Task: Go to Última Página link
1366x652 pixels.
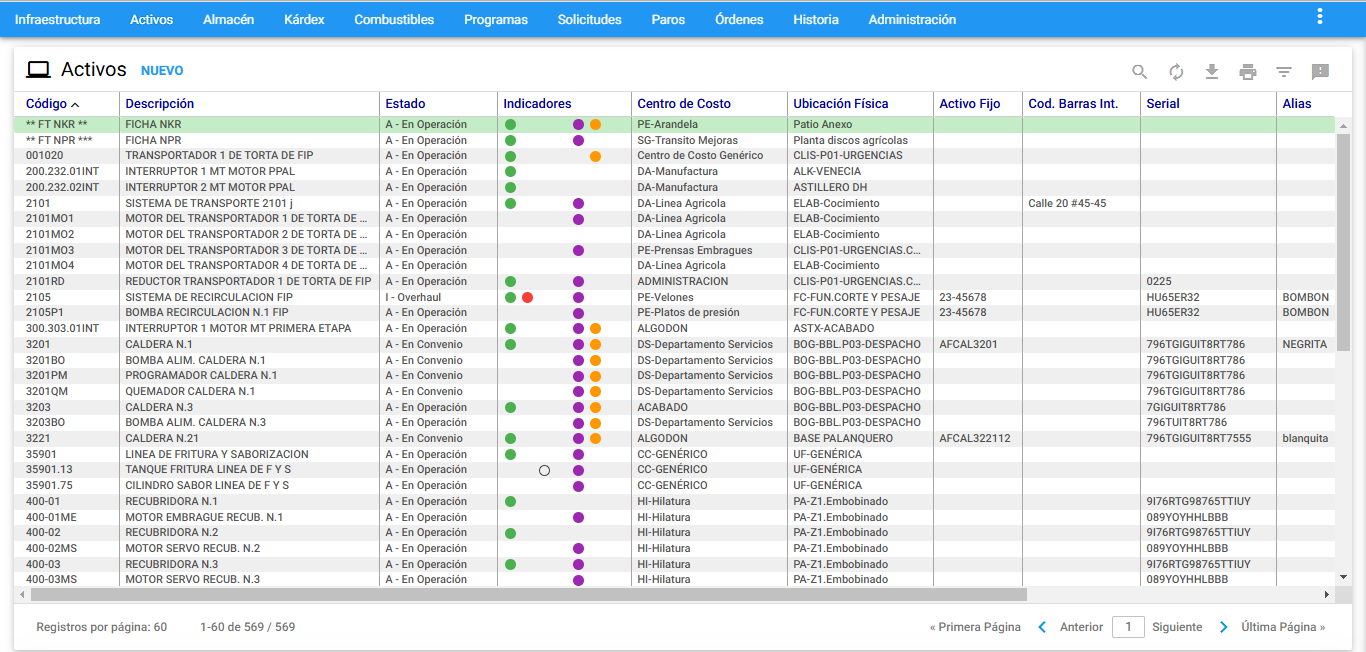Action: (1283, 627)
